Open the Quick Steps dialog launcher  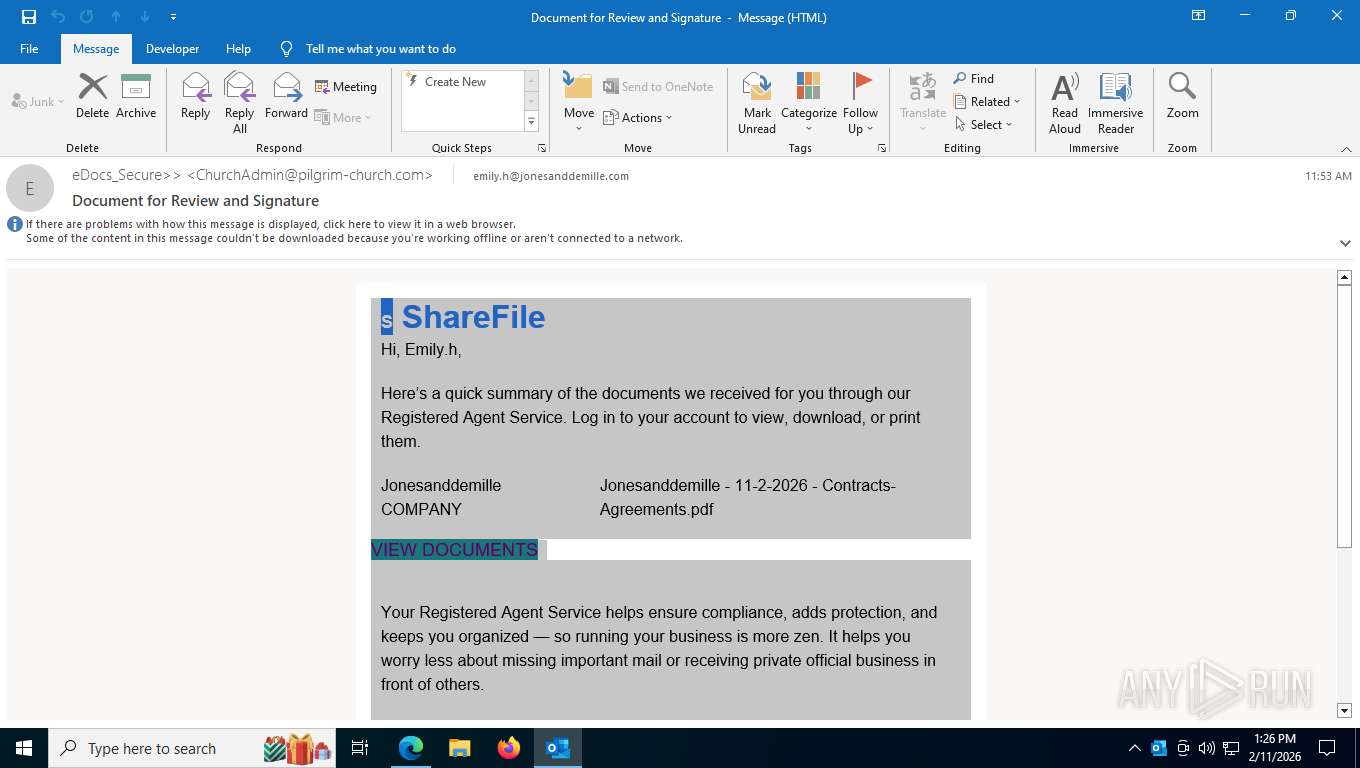[542, 148]
